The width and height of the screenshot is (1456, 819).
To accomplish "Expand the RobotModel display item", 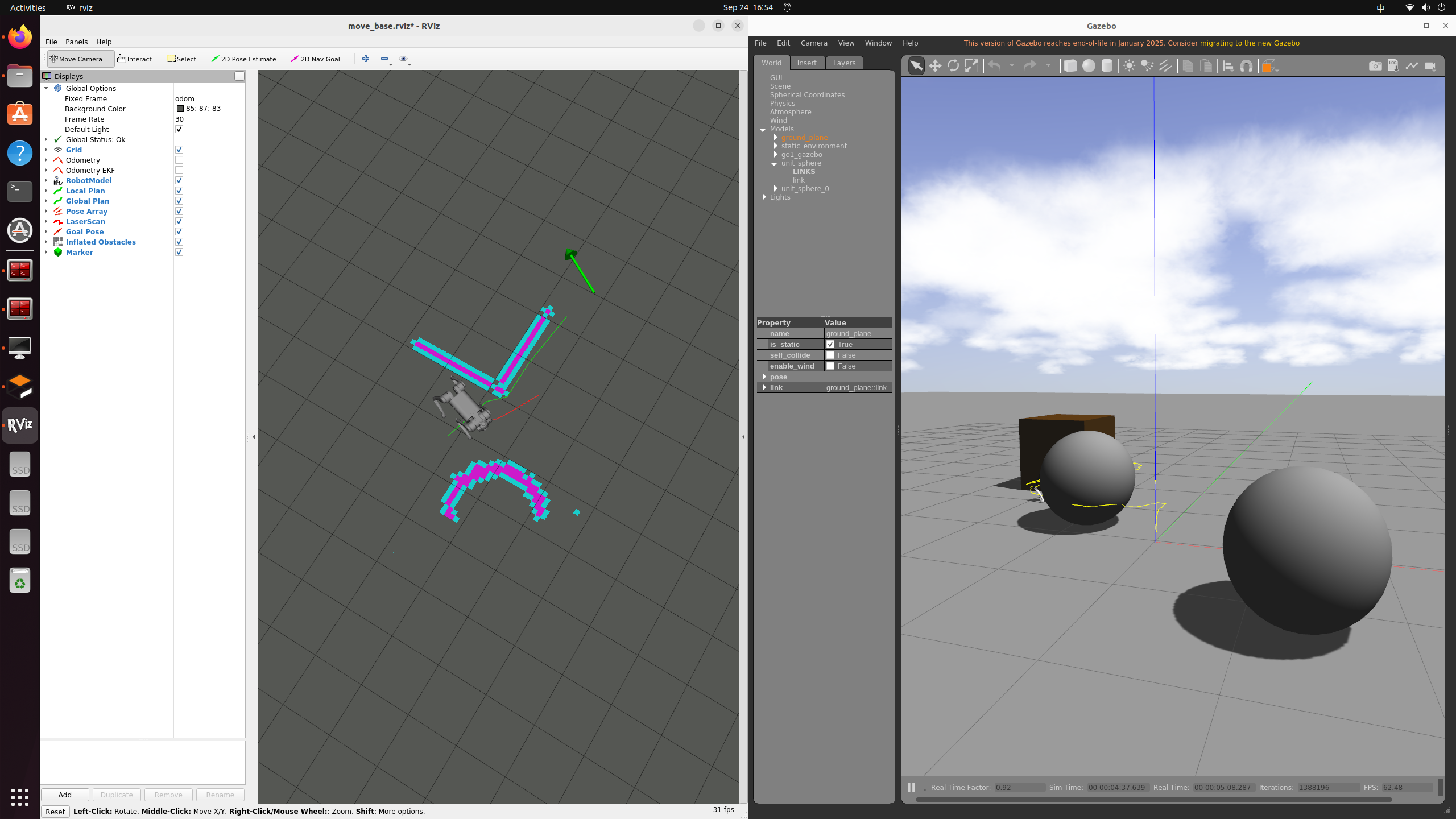I will [x=46, y=181].
